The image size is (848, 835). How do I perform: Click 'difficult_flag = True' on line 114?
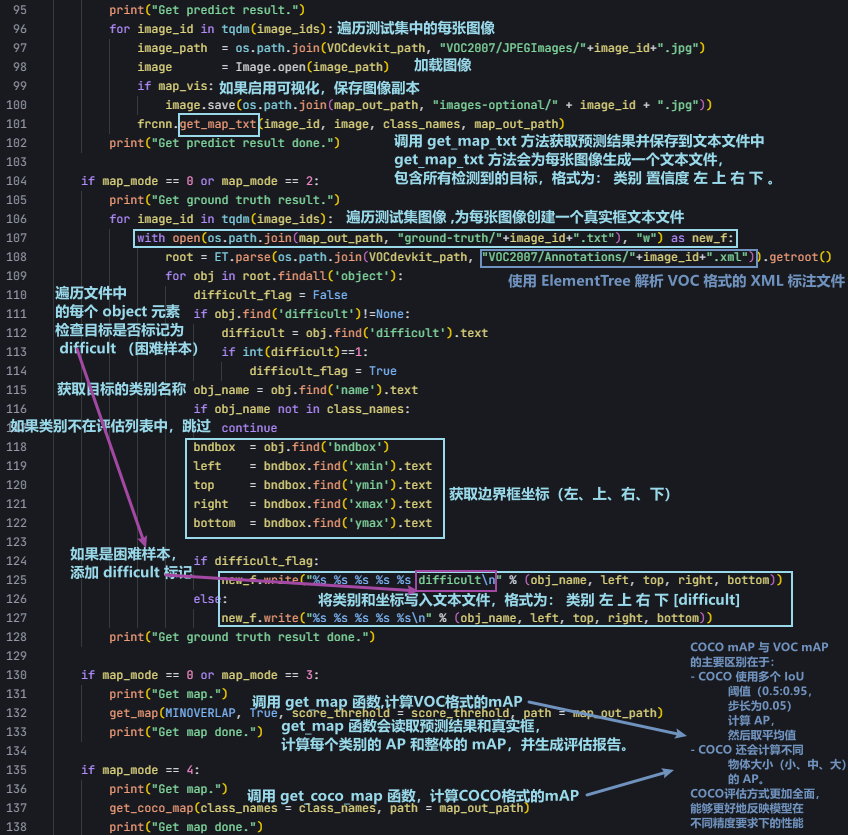click(x=323, y=371)
